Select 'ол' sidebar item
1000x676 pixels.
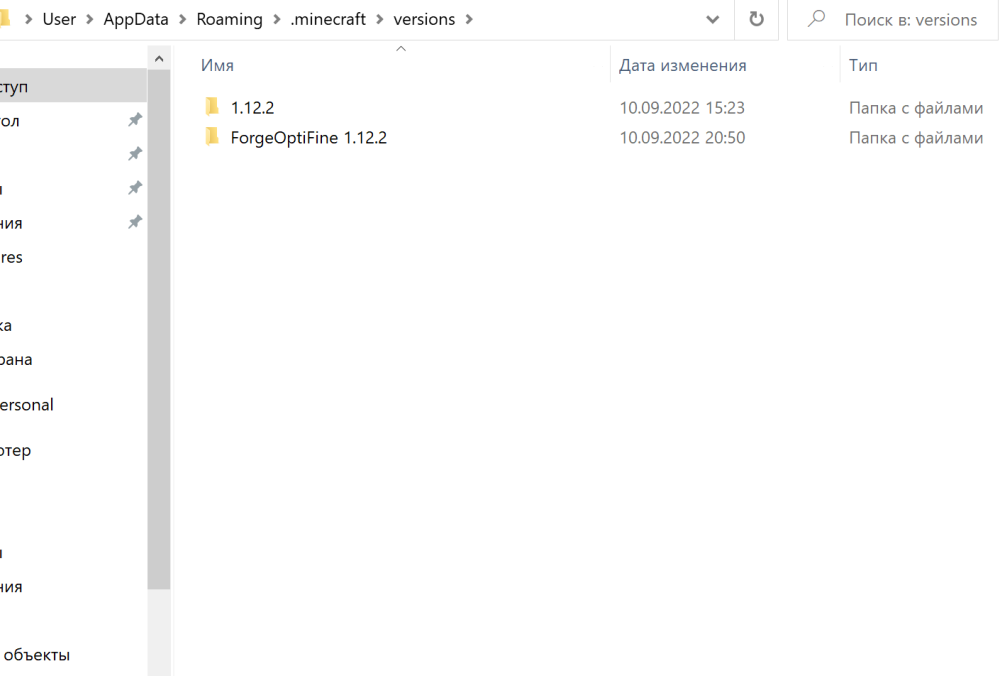10,121
